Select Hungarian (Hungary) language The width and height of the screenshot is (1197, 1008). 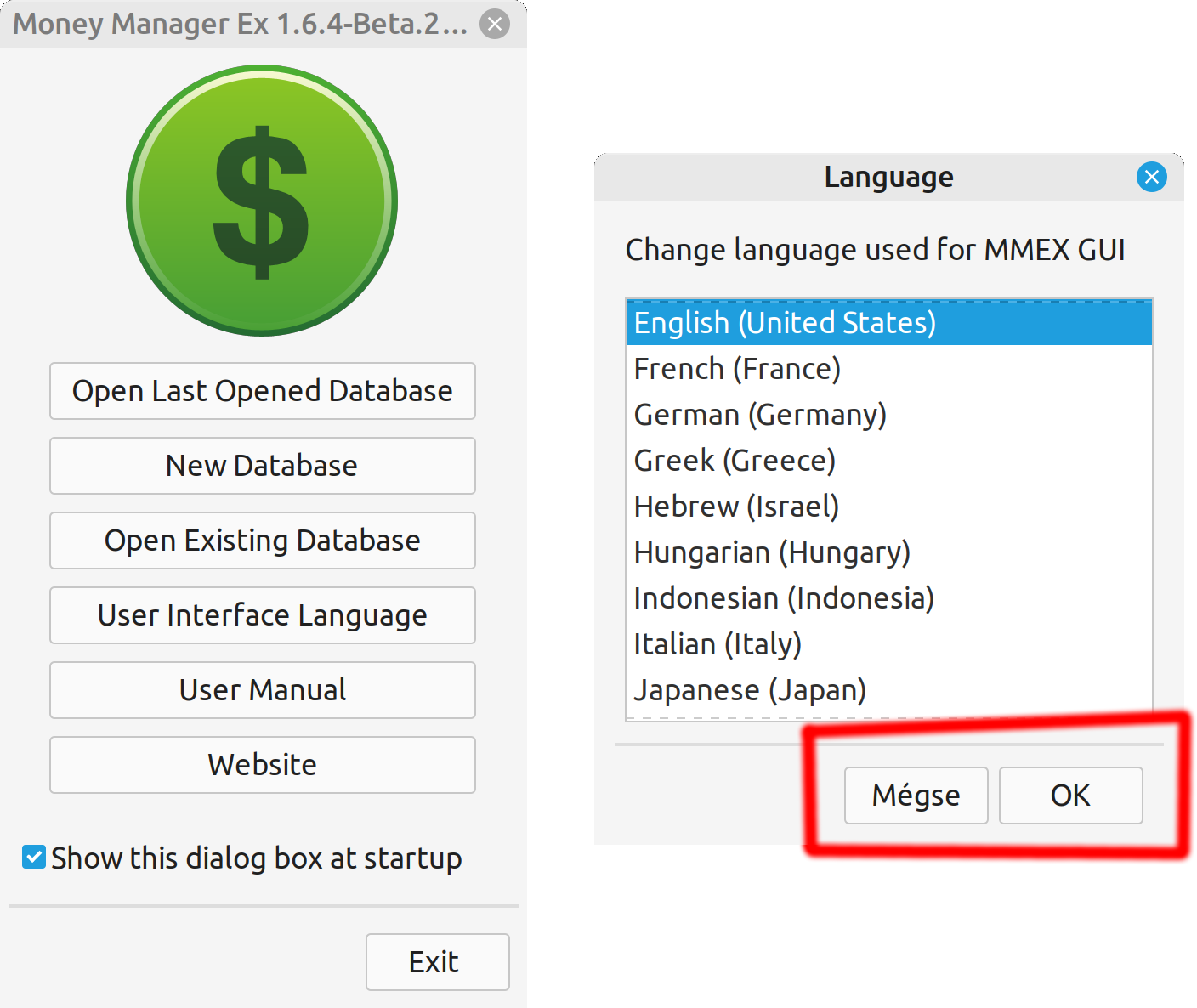pyautogui.click(x=771, y=552)
